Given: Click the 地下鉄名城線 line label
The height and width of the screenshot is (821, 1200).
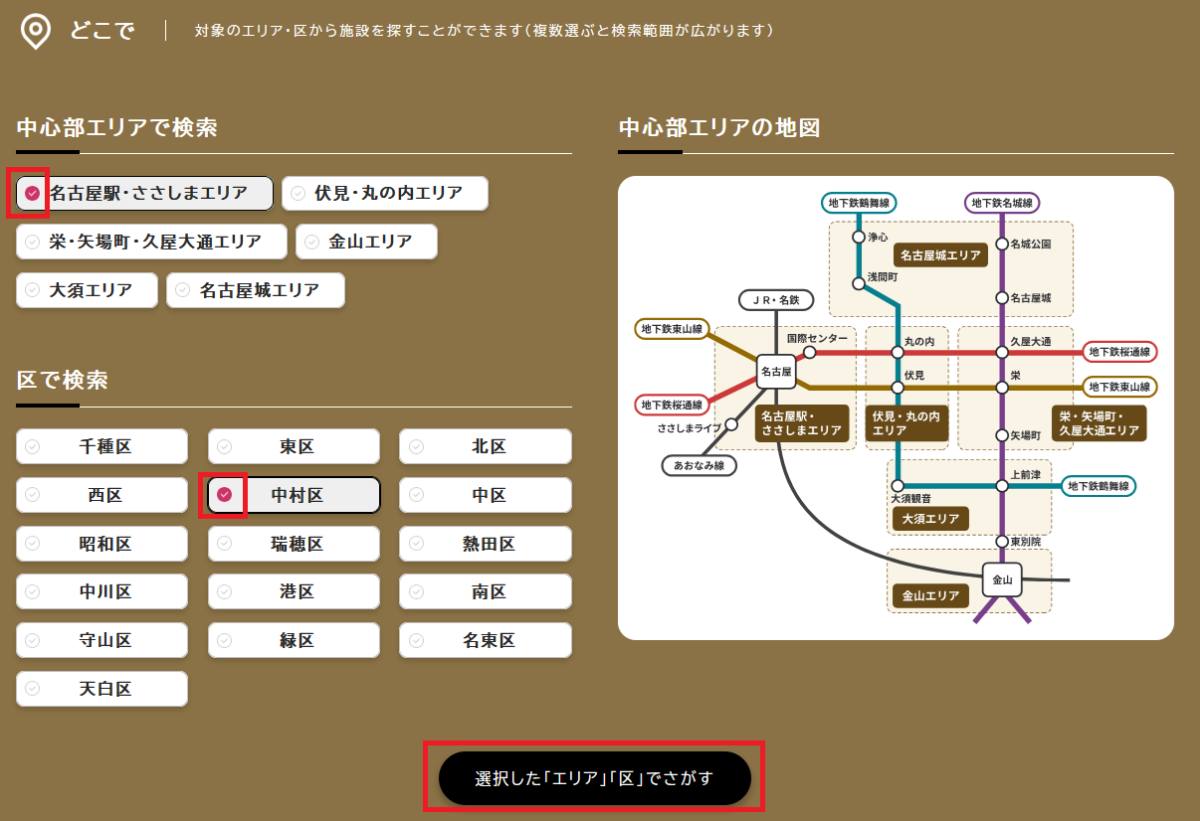Looking at the screenshot, I should [x=1002, y=203].
